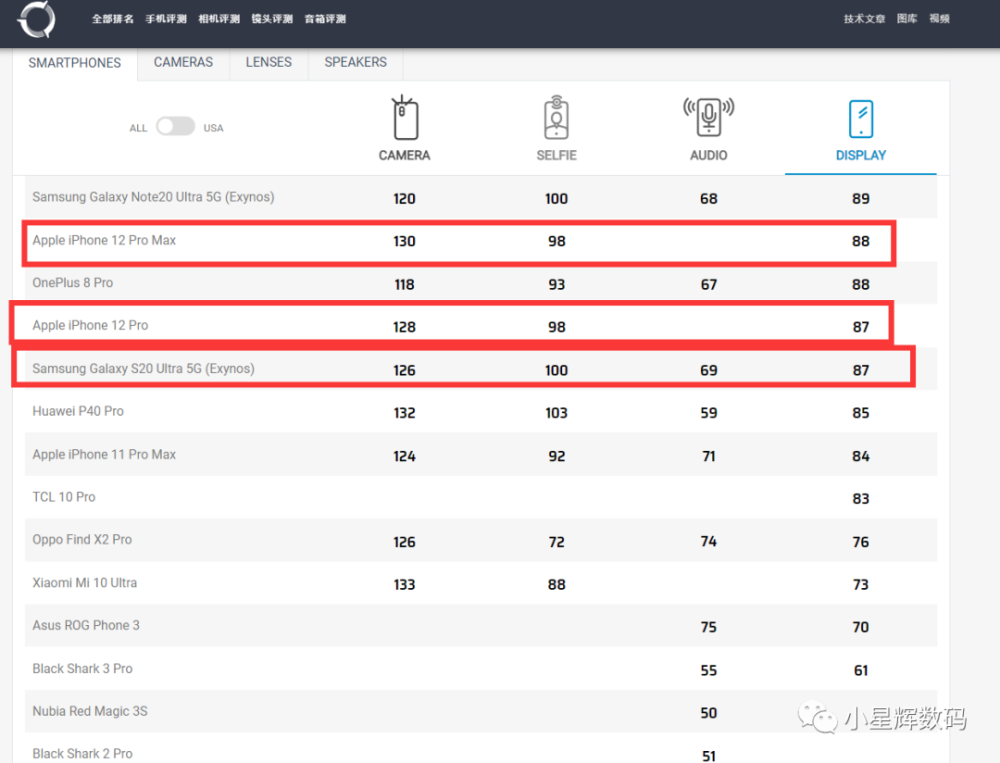The width and height of the screenshot is (1000, 763).
Task: Click Note20 Ultra camera score 120
Action: pyautogui.click(x=404, y=198)
